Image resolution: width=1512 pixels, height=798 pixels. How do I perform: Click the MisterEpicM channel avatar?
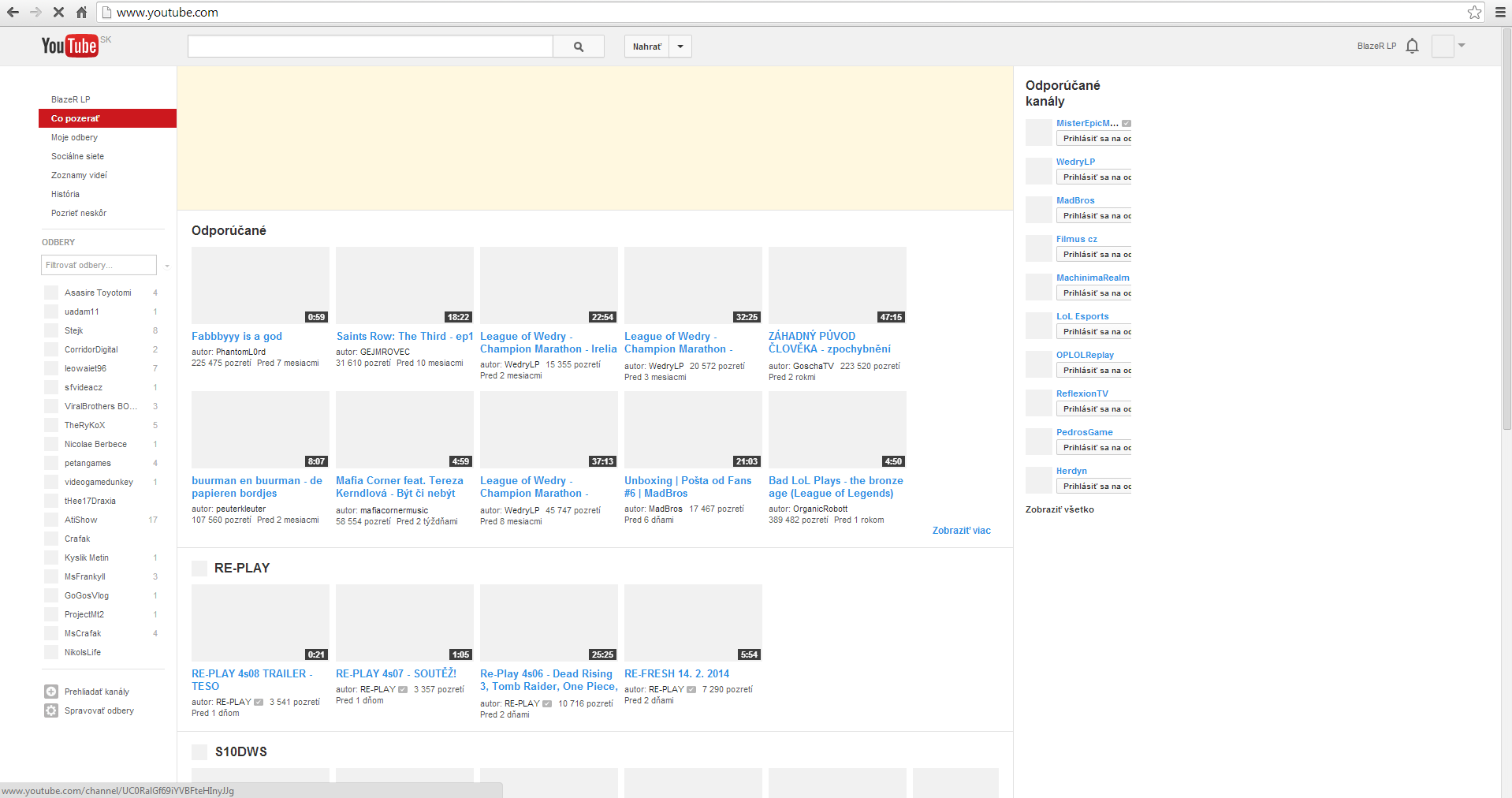pos(1039,132)
